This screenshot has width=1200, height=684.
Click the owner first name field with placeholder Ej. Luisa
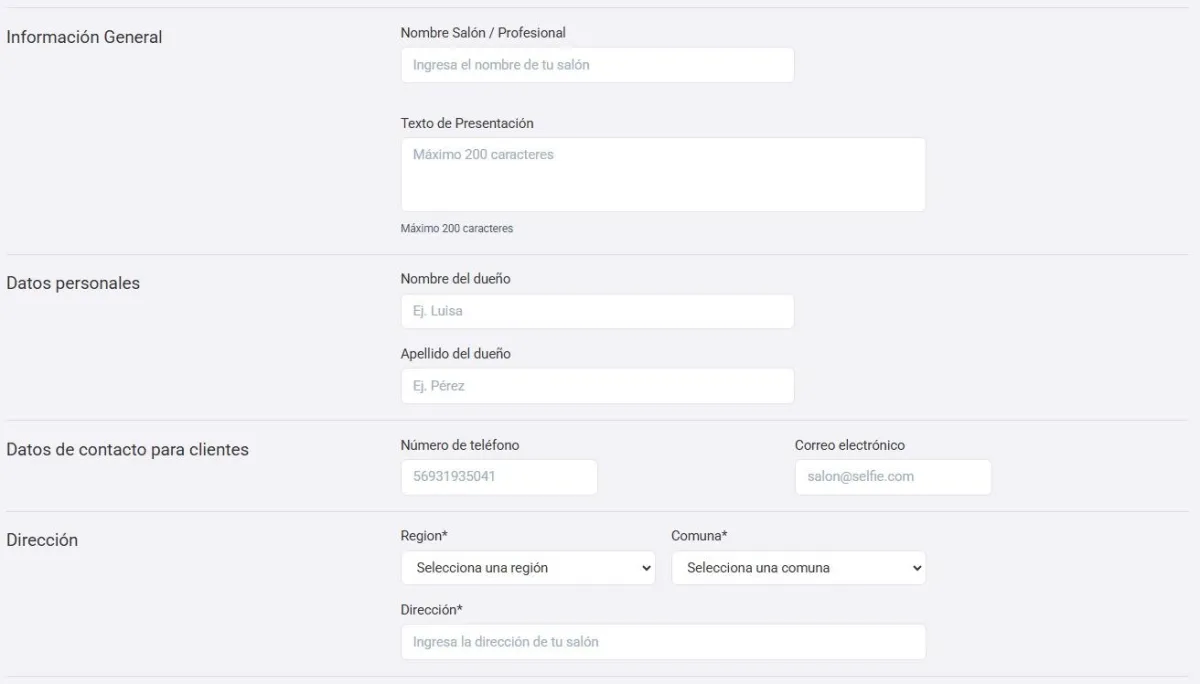pyautogui.click(x=597, y=311)
